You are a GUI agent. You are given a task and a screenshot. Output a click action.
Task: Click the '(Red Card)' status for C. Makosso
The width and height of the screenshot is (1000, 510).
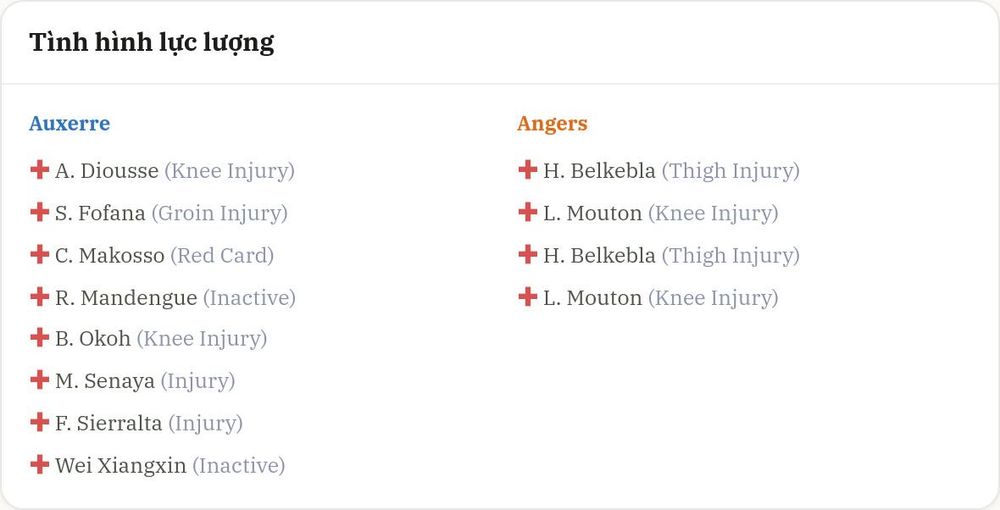coord(222,256)
